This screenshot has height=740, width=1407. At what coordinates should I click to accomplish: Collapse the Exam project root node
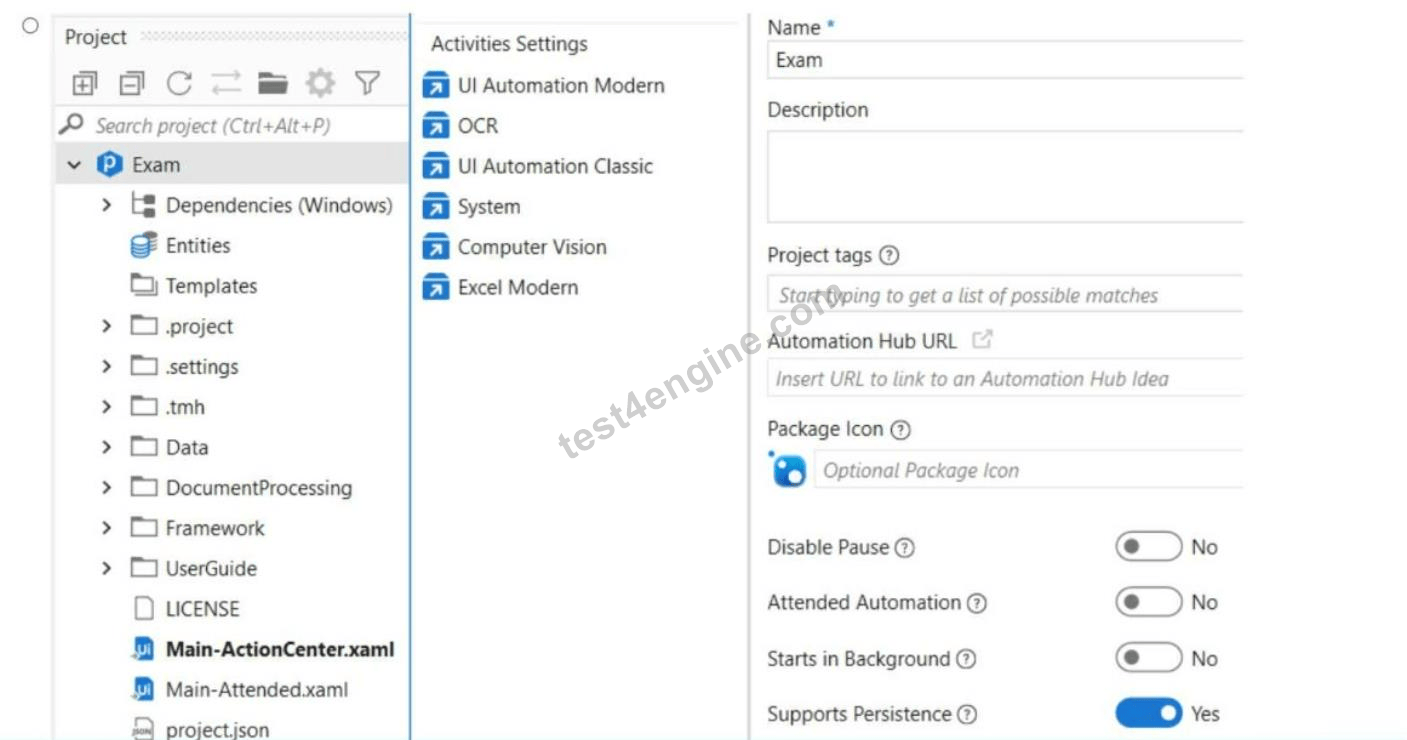(x=74, y=165)
